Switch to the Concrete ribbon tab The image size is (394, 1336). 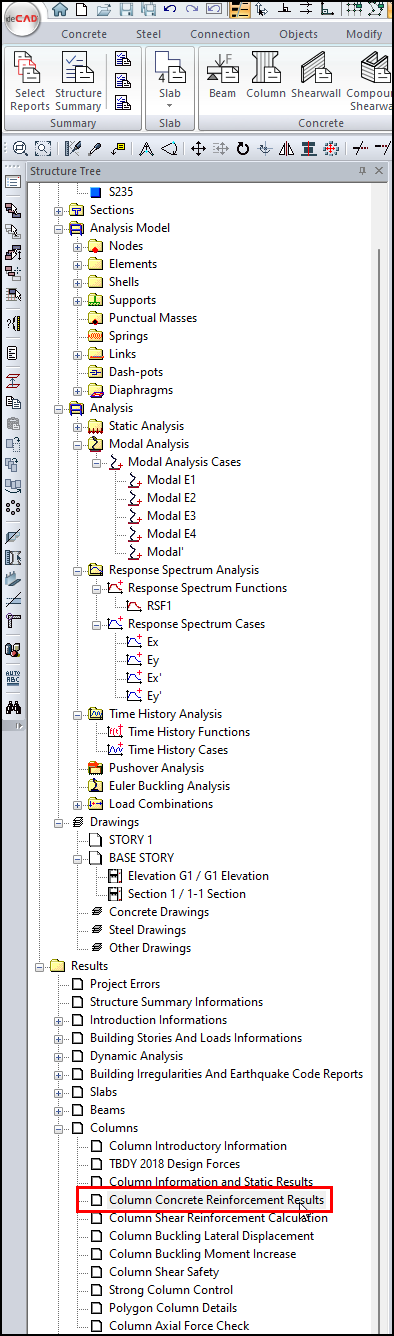click(x=84, y=34)
